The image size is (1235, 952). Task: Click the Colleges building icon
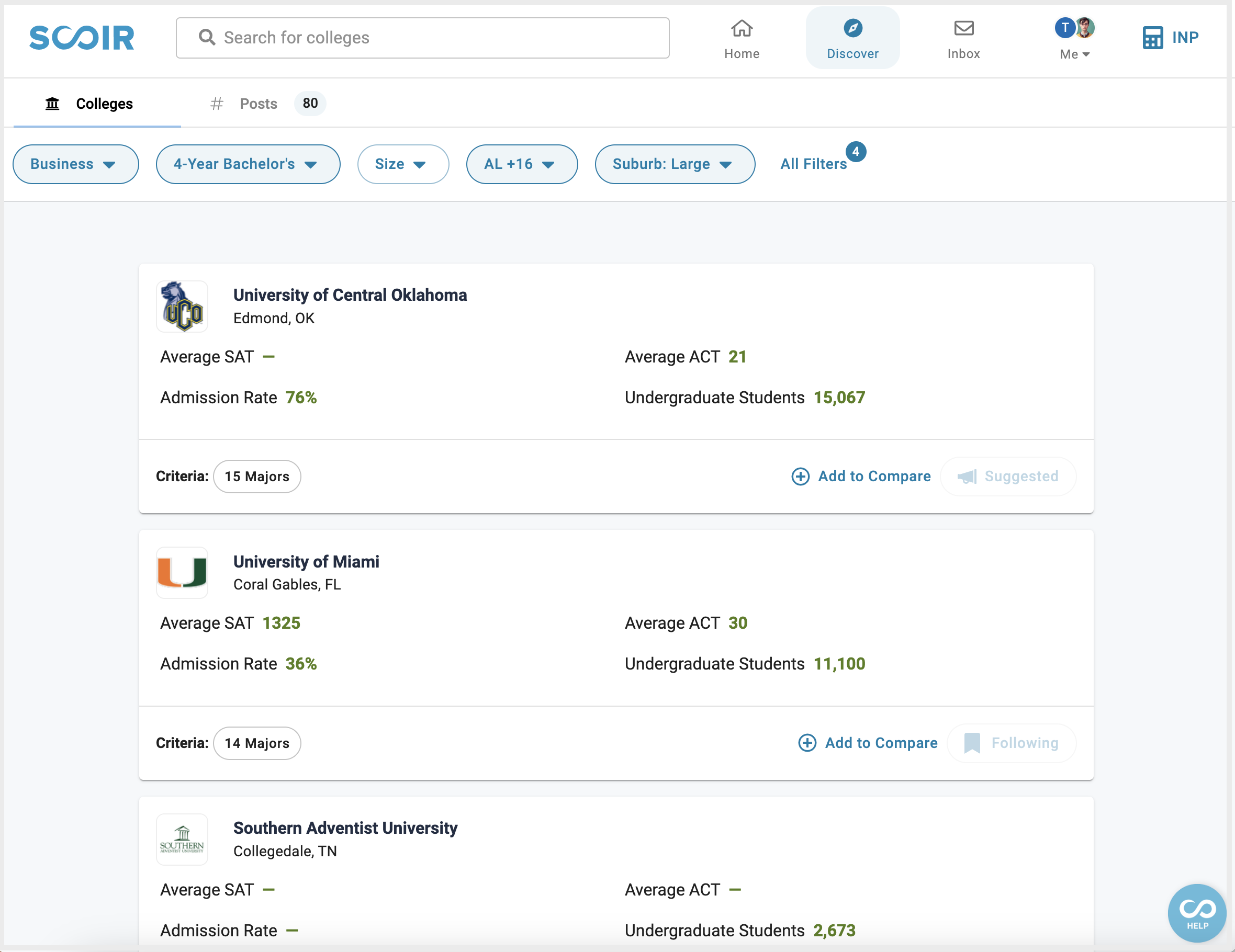(x=52, y=104)
